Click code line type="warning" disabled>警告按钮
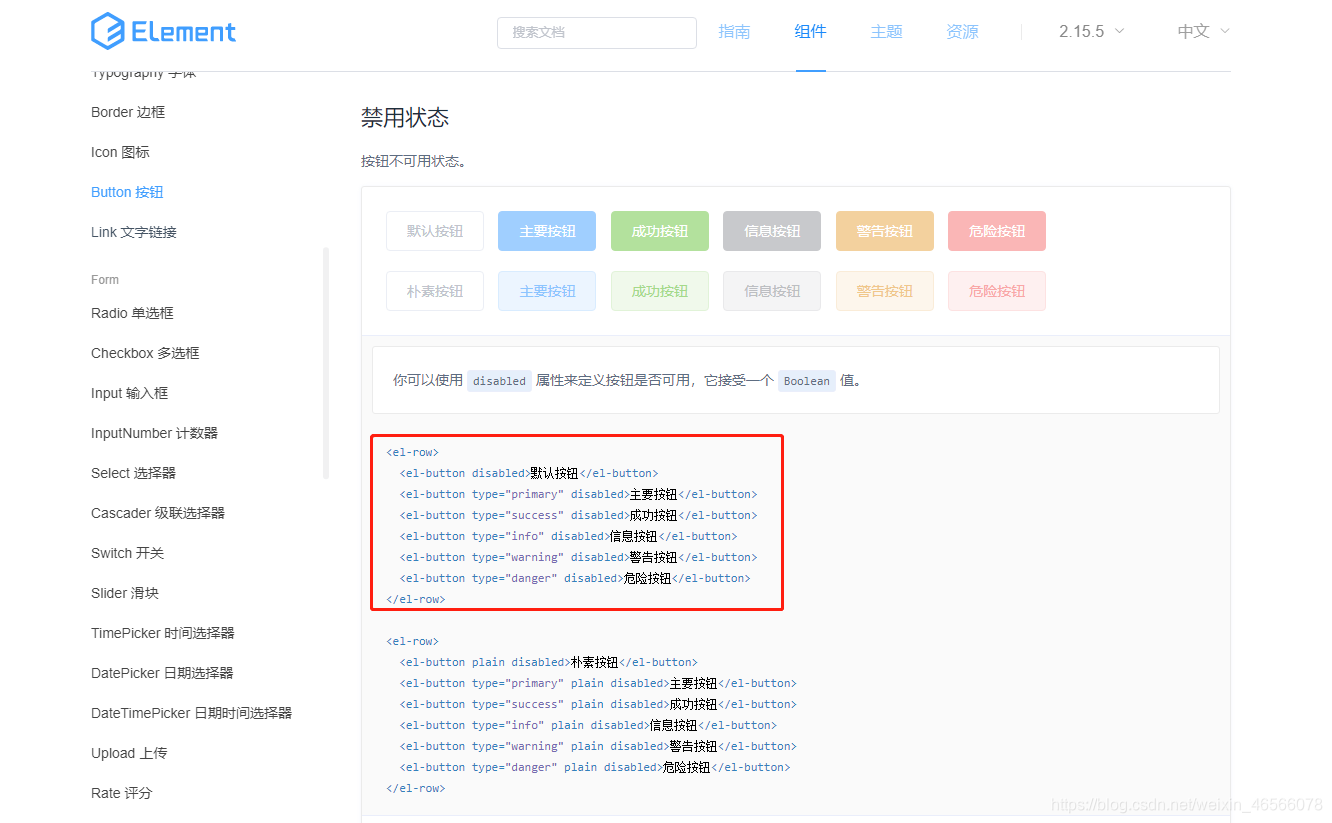1332x823 pixels. pyautogui.click(x=578, y=557)
